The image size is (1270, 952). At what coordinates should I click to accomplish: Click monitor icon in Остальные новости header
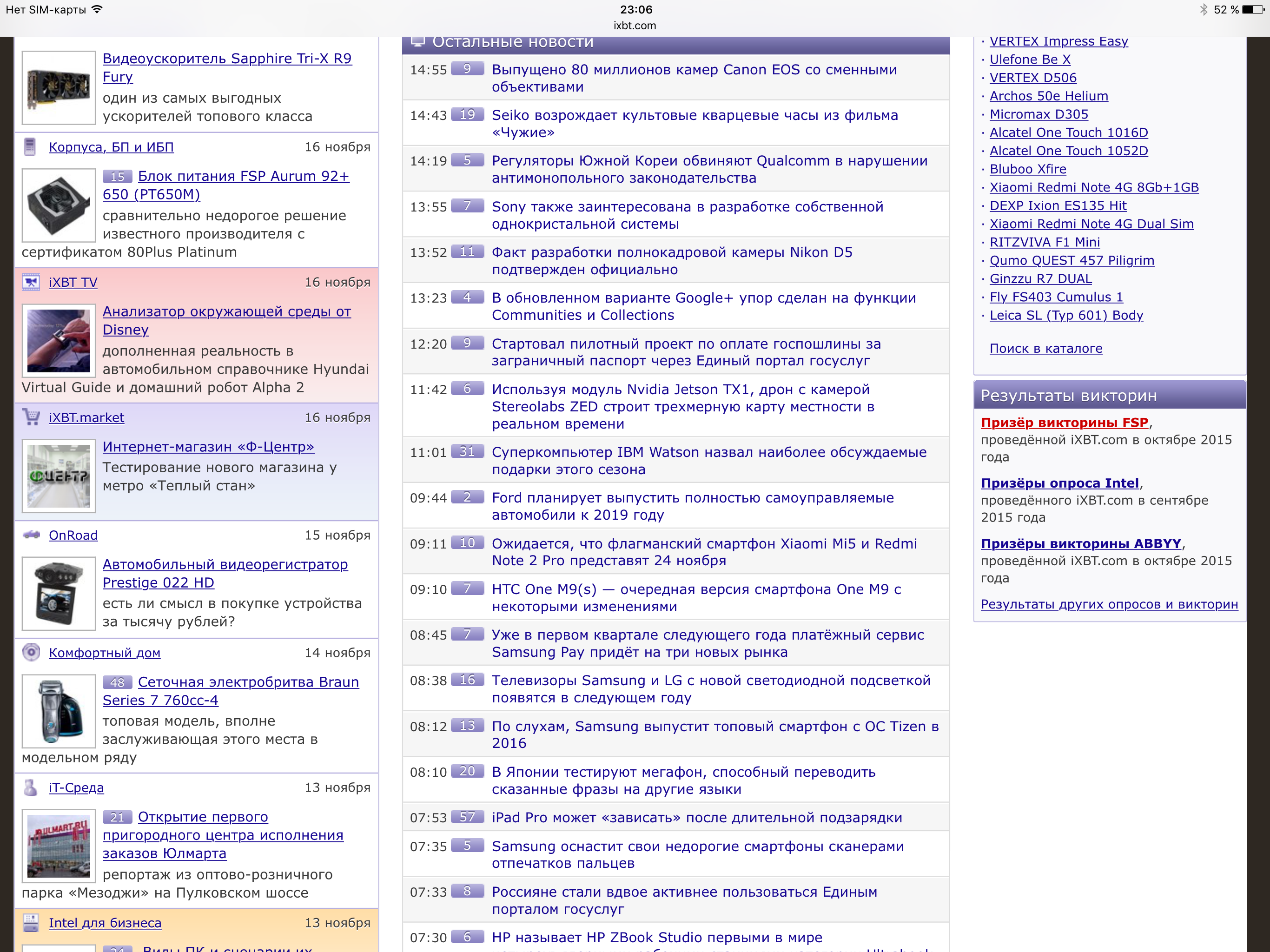(418, 42)
